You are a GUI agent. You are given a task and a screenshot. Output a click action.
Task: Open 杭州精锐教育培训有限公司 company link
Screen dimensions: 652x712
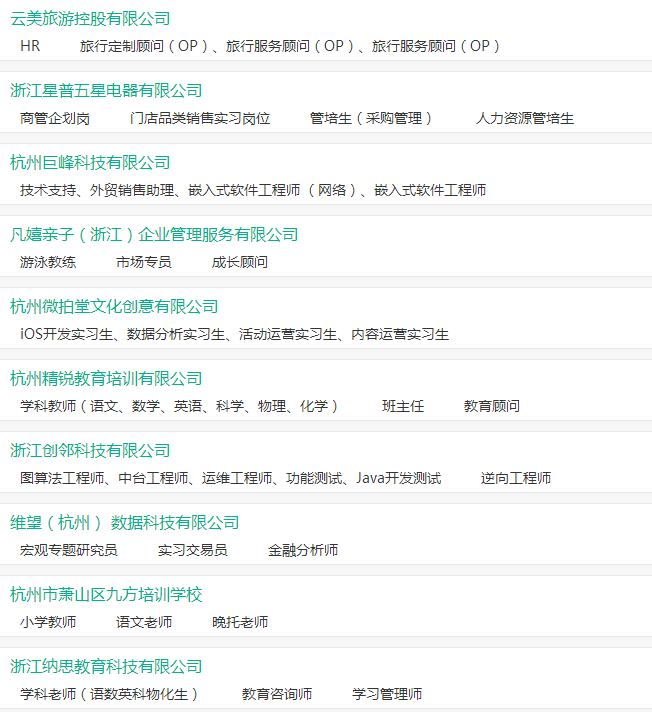tap(106, 378)
